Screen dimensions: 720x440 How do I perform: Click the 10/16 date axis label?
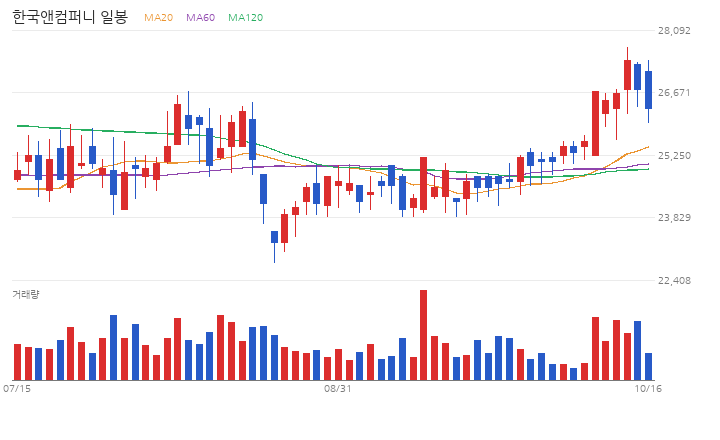[648, 389]
